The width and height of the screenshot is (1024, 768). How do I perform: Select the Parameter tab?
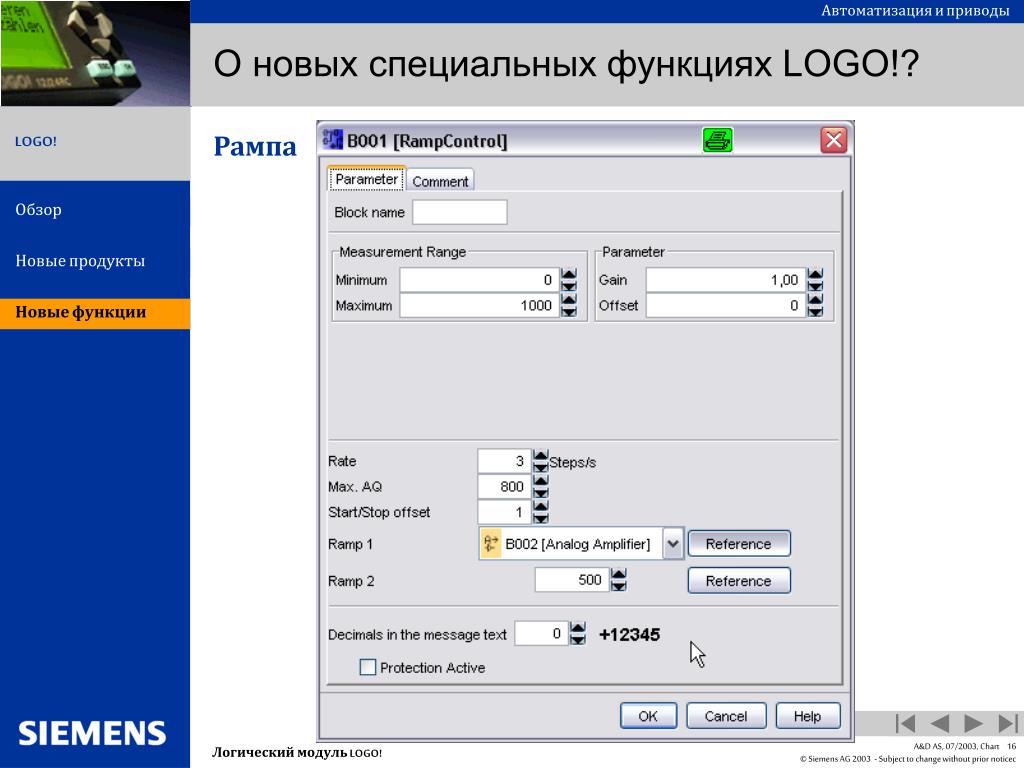(366, 179)
